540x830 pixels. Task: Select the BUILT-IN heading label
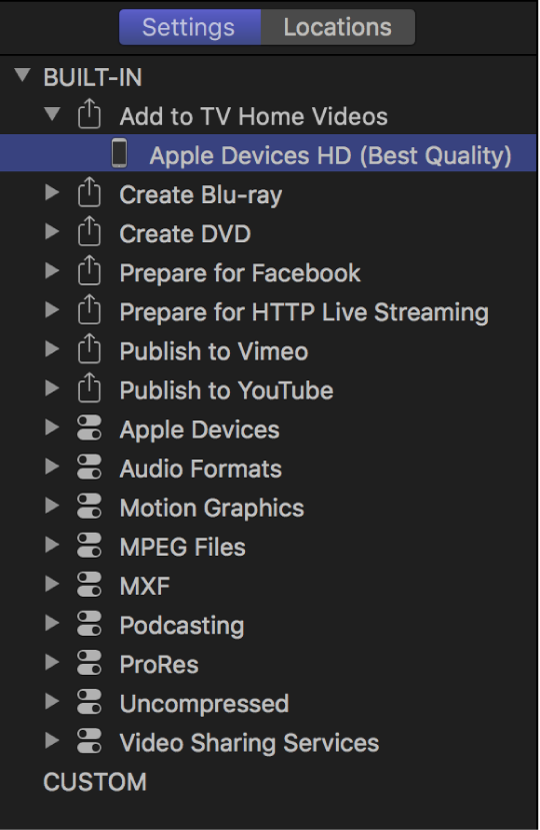pyautogui.click(x=93, y=77)
